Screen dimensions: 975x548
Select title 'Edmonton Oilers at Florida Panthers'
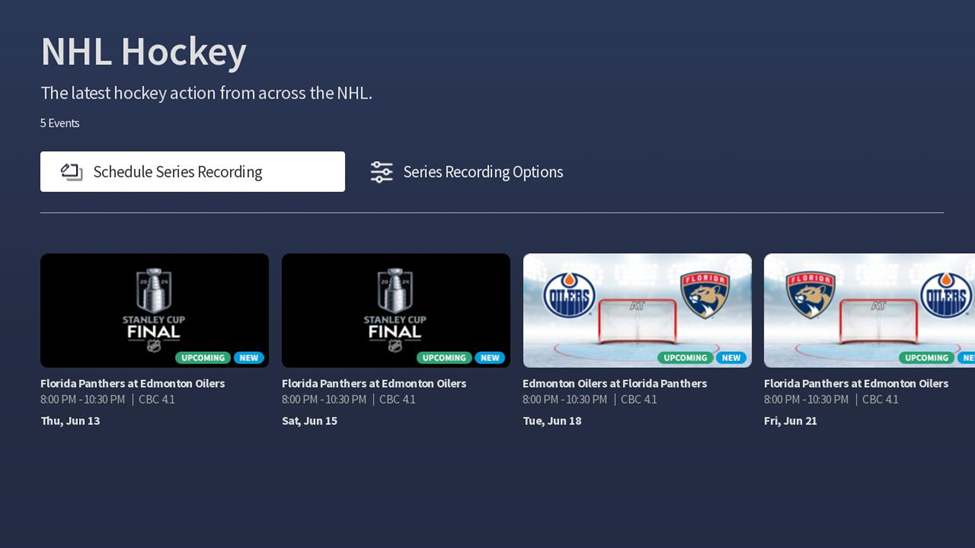[x=614, y=383]
